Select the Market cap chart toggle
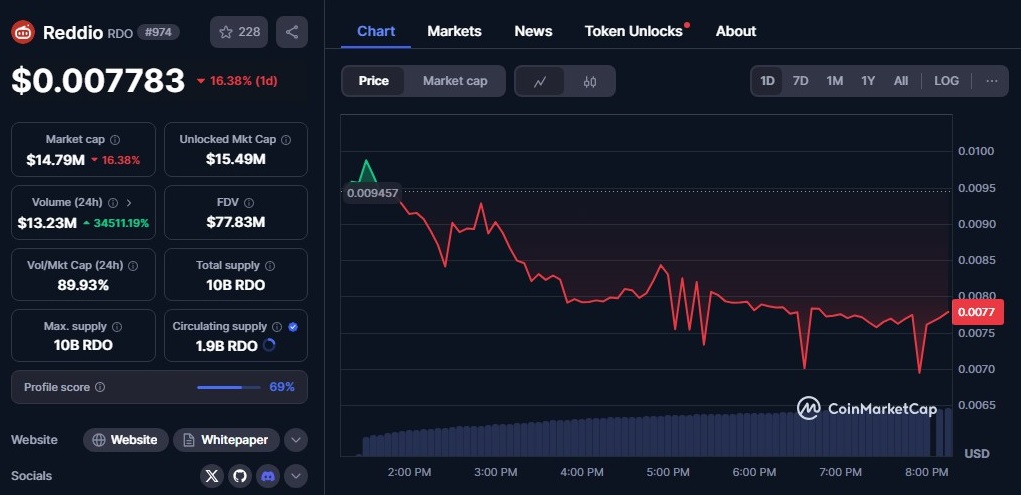 [x=455, y=81]
